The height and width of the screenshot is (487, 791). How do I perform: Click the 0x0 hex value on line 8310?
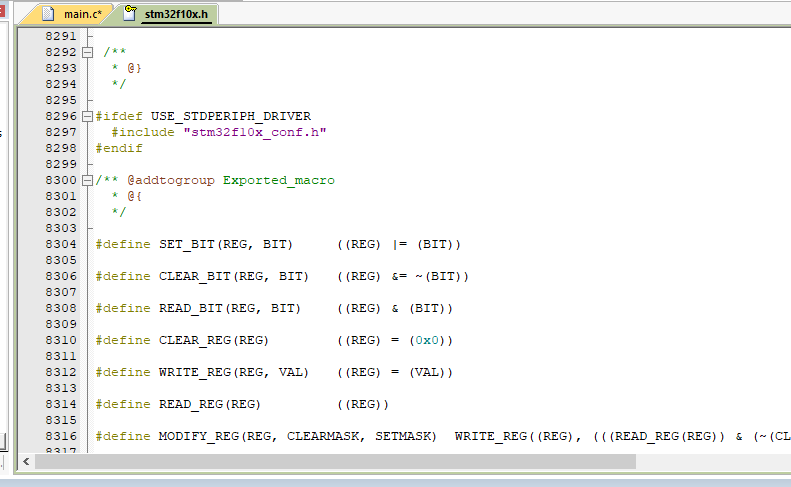426,340
